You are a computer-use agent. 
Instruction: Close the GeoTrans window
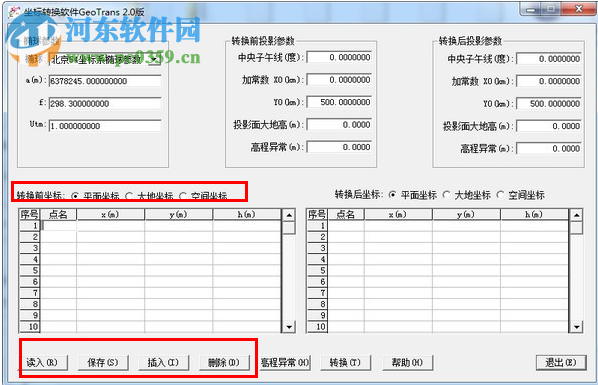[x=579, y=9]
